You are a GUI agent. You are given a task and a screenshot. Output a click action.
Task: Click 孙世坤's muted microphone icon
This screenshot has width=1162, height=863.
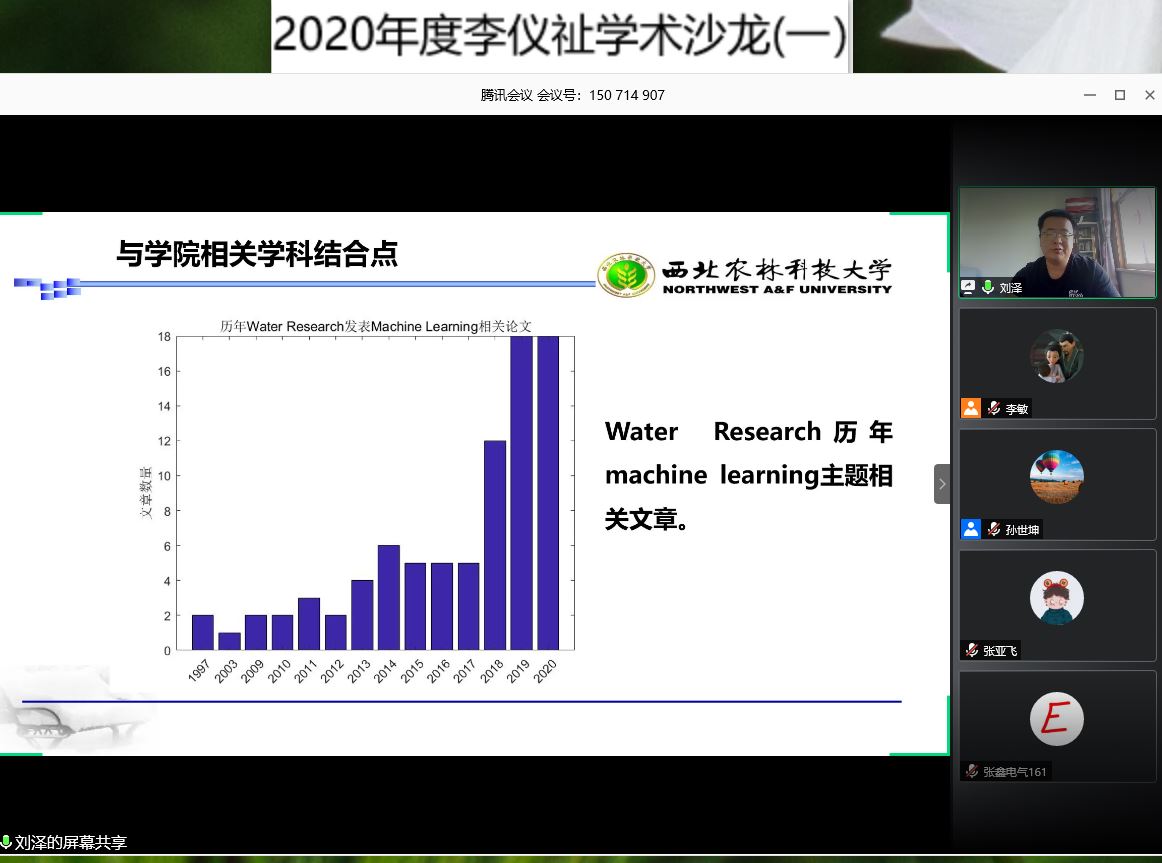pos(993,529)
